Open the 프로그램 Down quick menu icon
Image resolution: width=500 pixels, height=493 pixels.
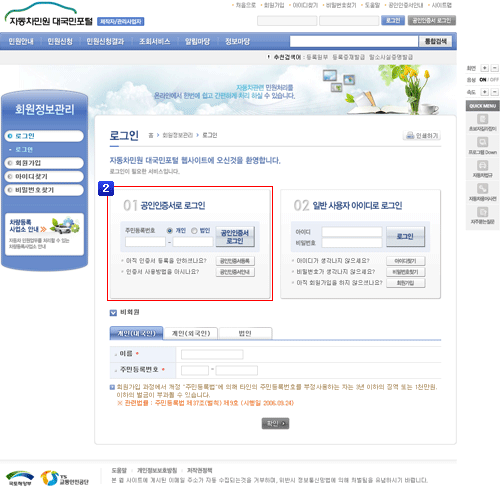pyautogui.click(x=482, y=142)
